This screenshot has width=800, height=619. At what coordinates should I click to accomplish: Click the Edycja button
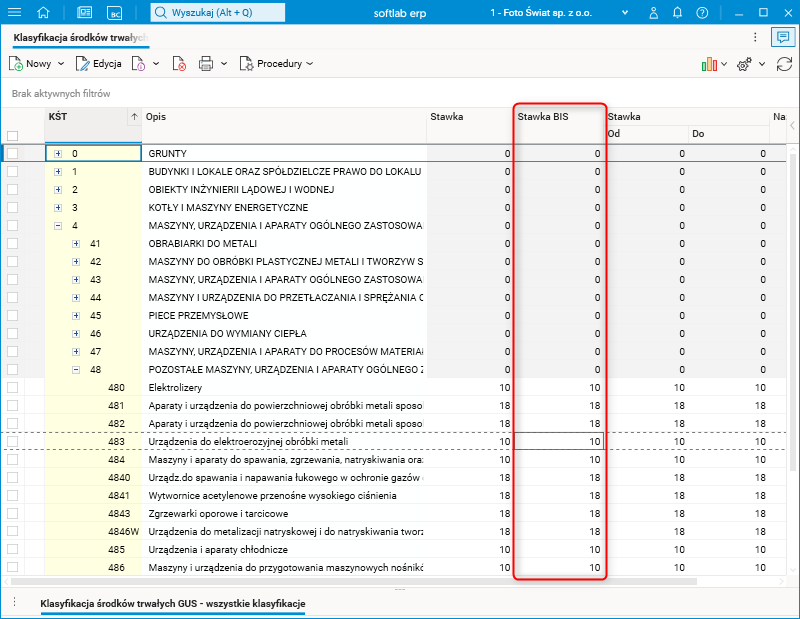coord(98,64)
